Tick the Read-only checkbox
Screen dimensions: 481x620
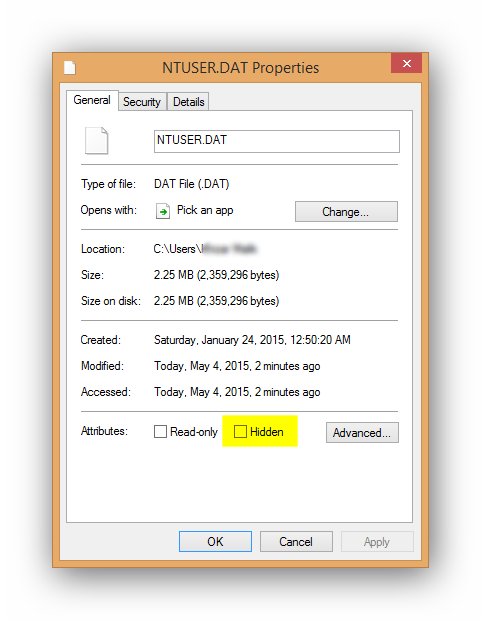[x=160, y=431]
